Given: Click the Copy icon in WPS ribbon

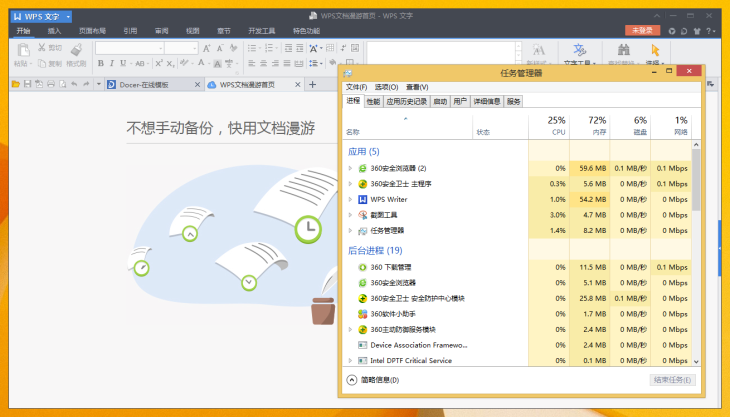Looking at the screenshot, I should (x=42, y=63).
